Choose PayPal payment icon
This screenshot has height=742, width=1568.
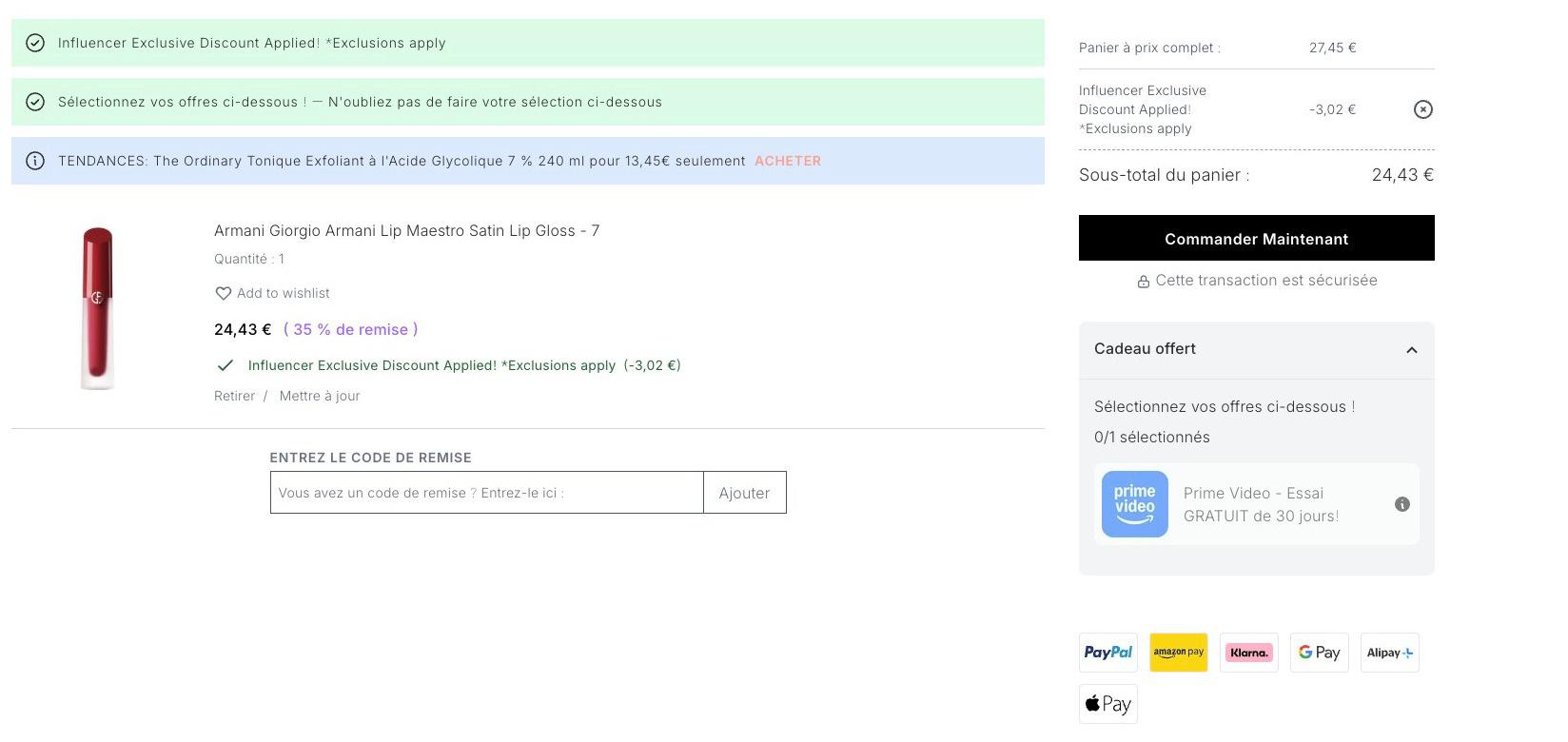(x=1108, y=653)
